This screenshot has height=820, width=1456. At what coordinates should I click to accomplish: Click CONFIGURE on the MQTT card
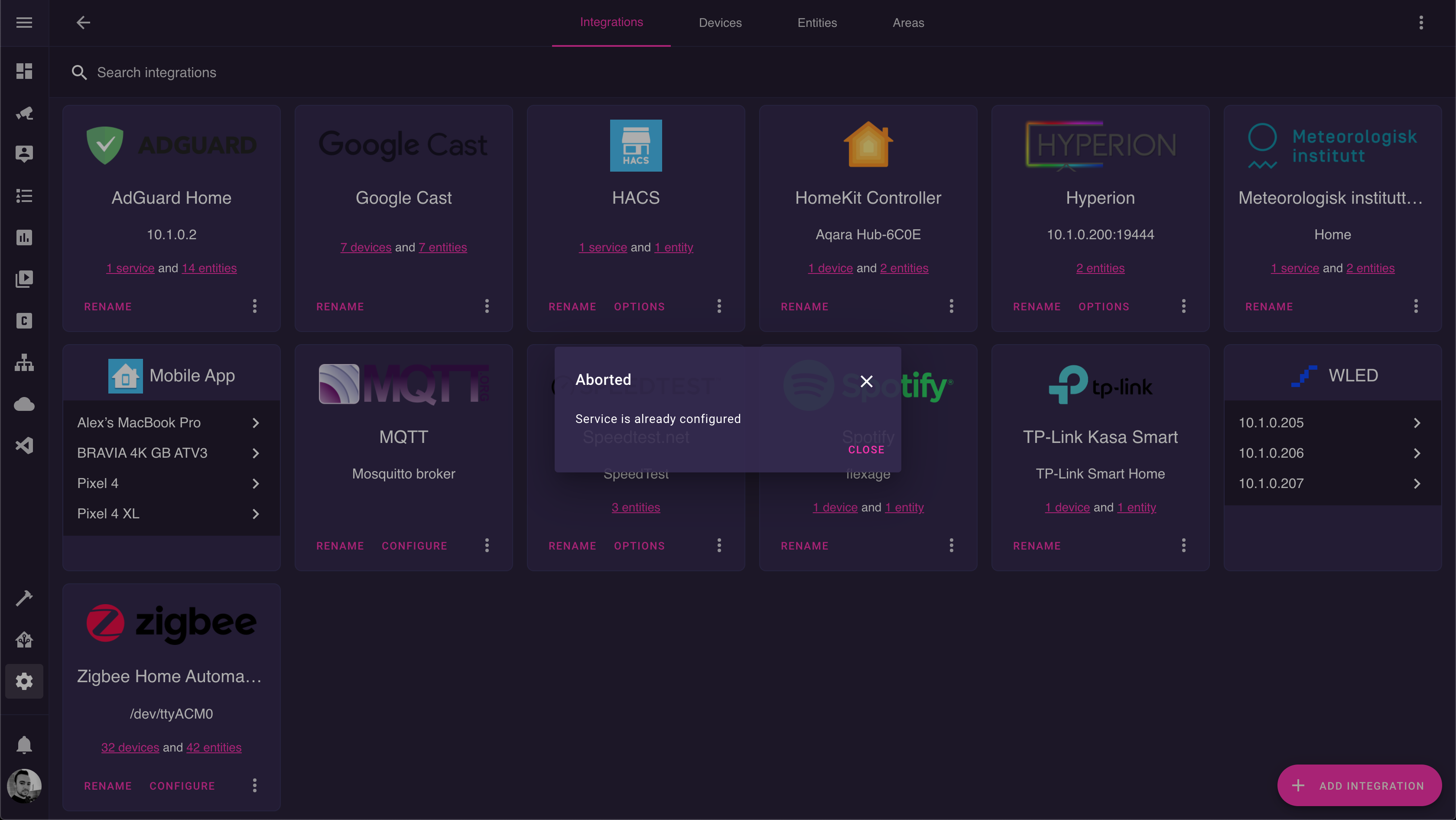pyautogui.click(x=414, y=546)
